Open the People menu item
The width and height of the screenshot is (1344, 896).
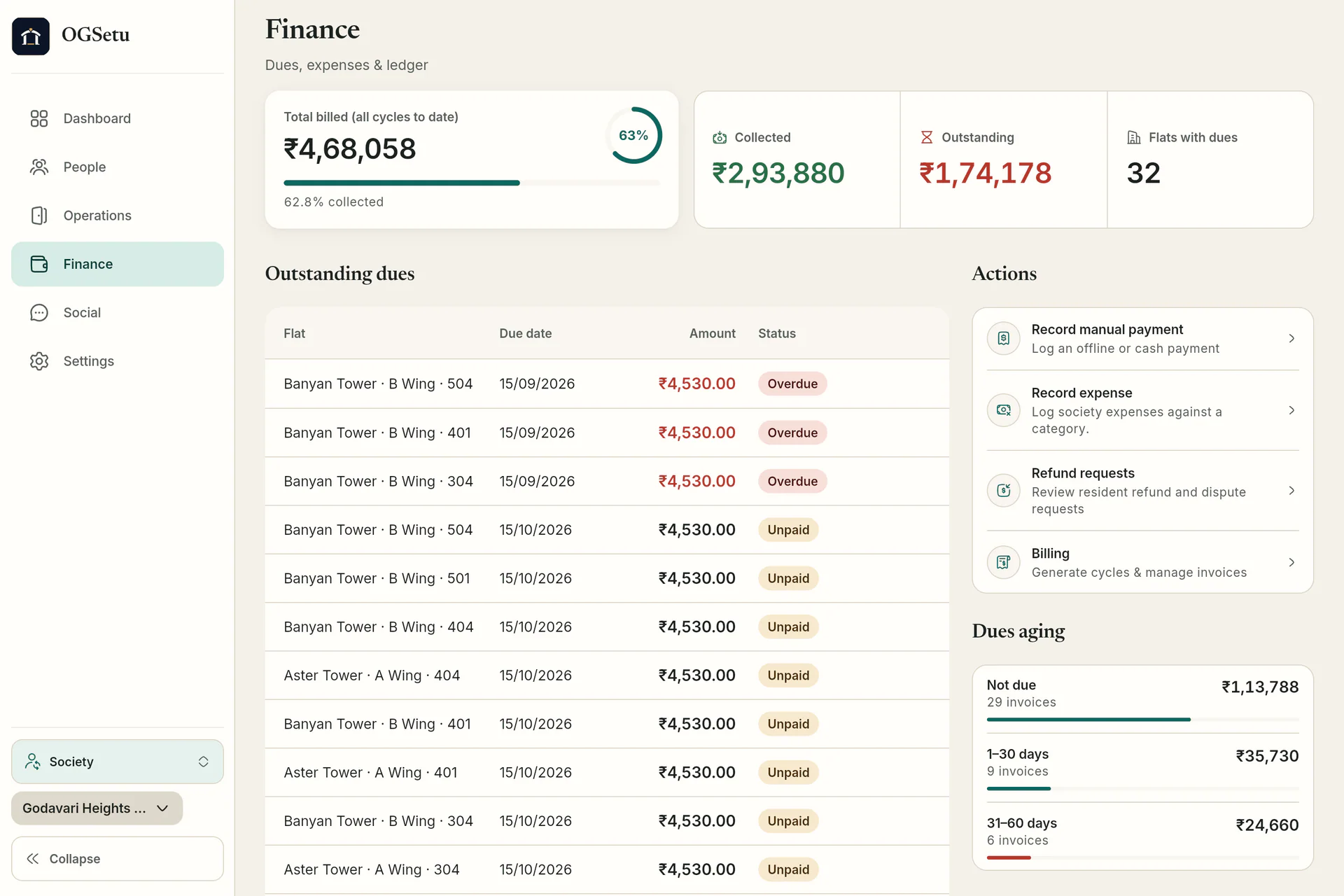click(118, 167)
